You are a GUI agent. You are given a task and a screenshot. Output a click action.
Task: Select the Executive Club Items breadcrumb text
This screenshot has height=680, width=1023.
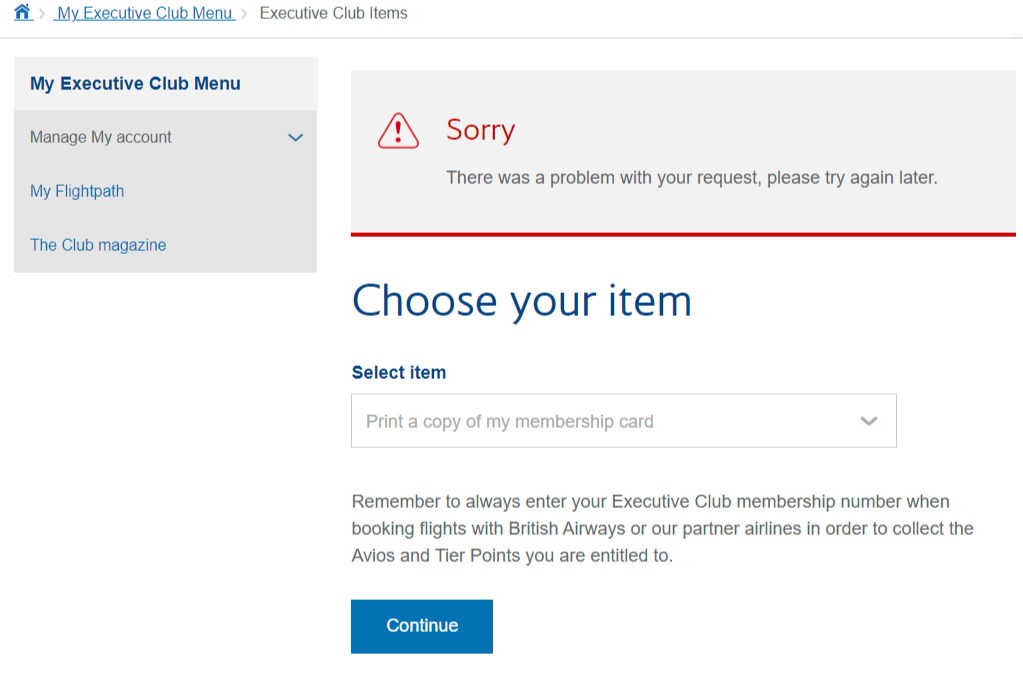pyautogui.click(x=333, y=13)
